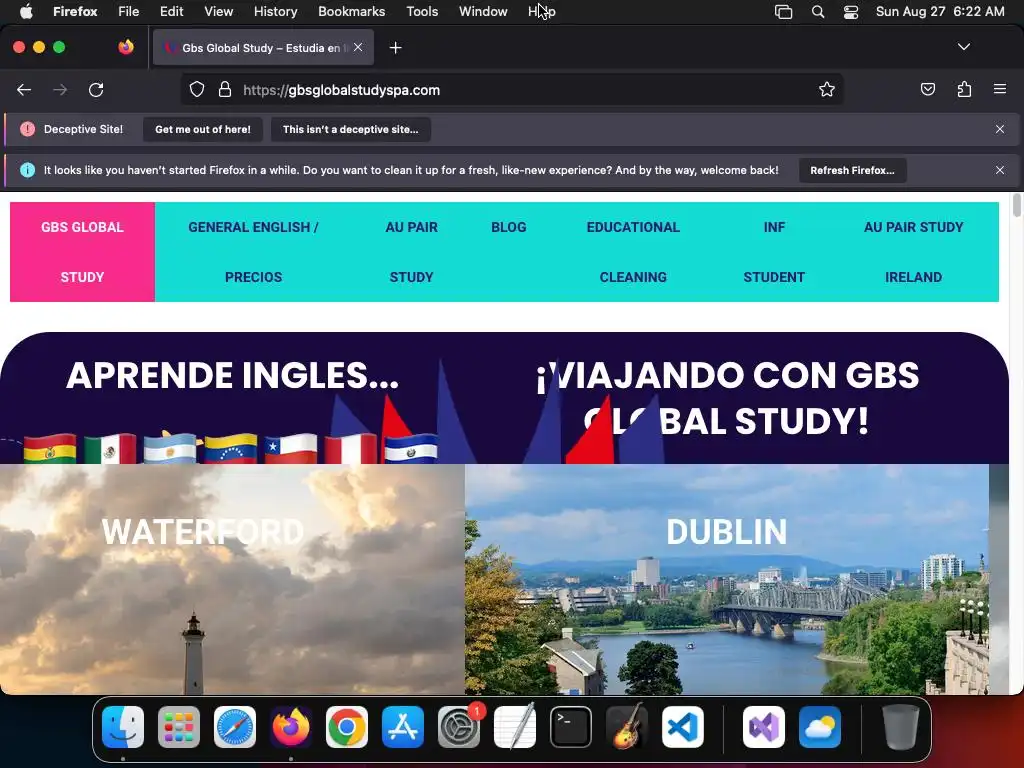The image size is (1024, 768).
Task: Open TextEdit from the Dock
Action: coord(515,727)
